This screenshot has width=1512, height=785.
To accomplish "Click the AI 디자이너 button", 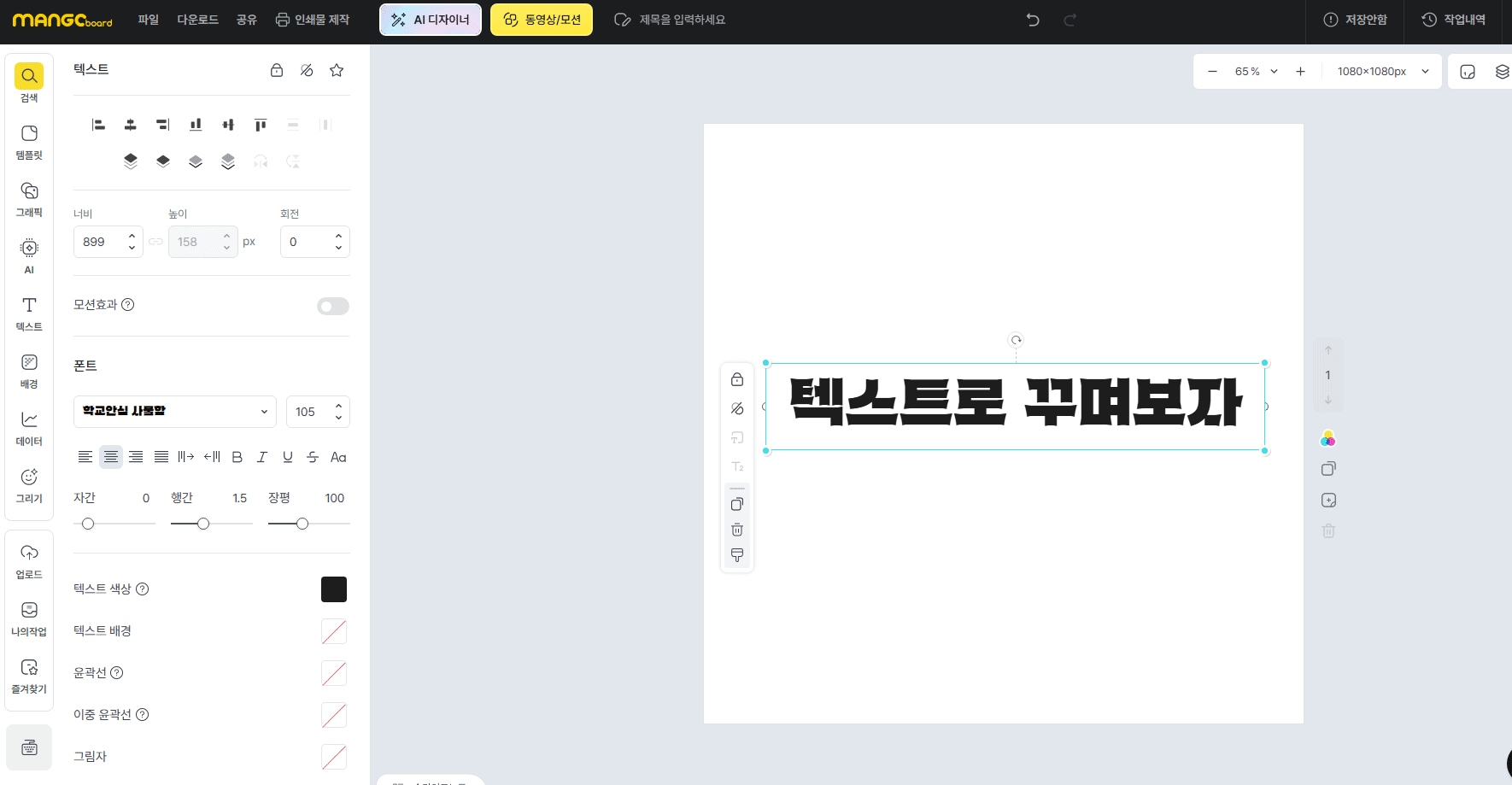I will [x=431, y=20].
